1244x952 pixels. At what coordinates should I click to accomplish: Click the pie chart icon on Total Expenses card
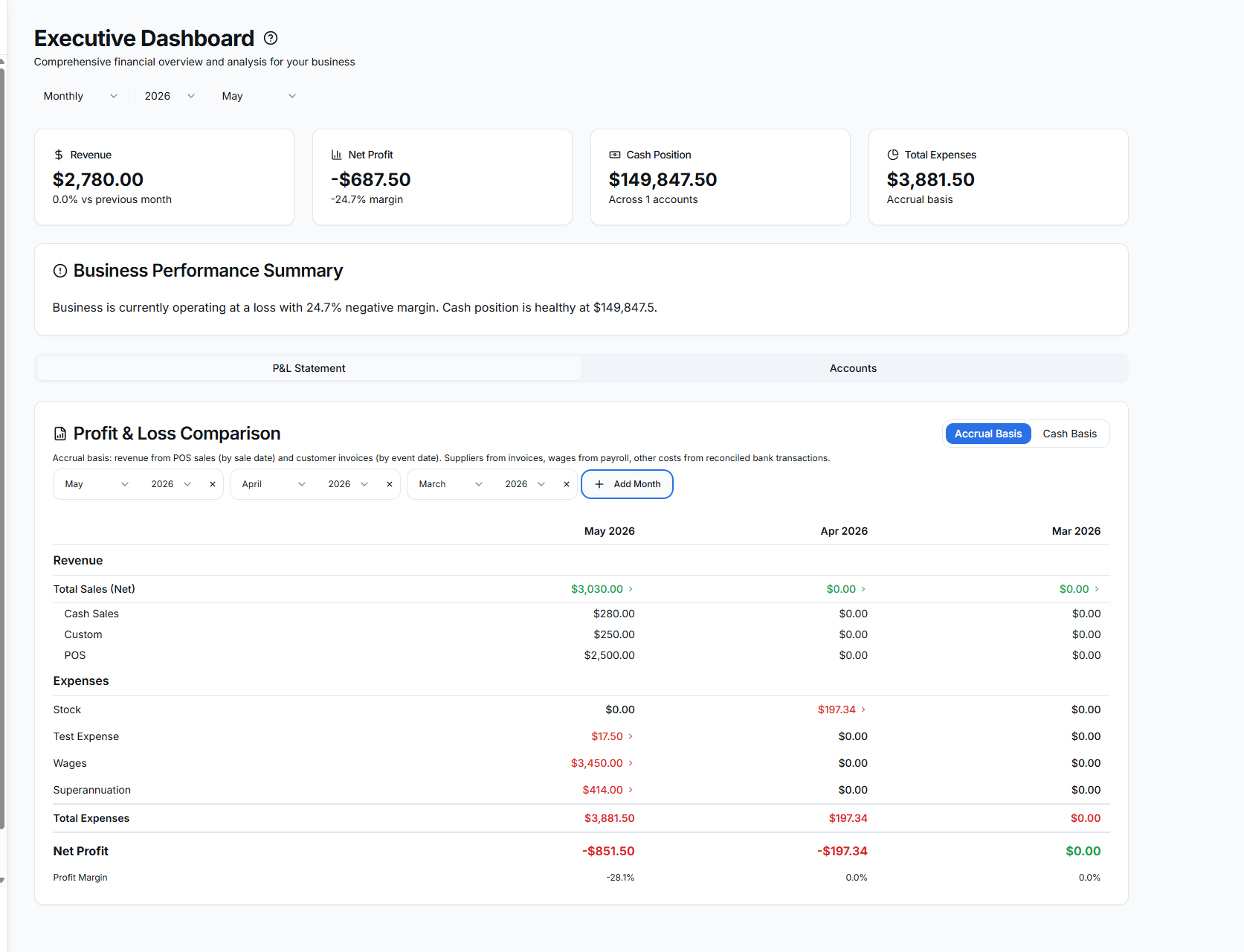(x=893, y=155)
